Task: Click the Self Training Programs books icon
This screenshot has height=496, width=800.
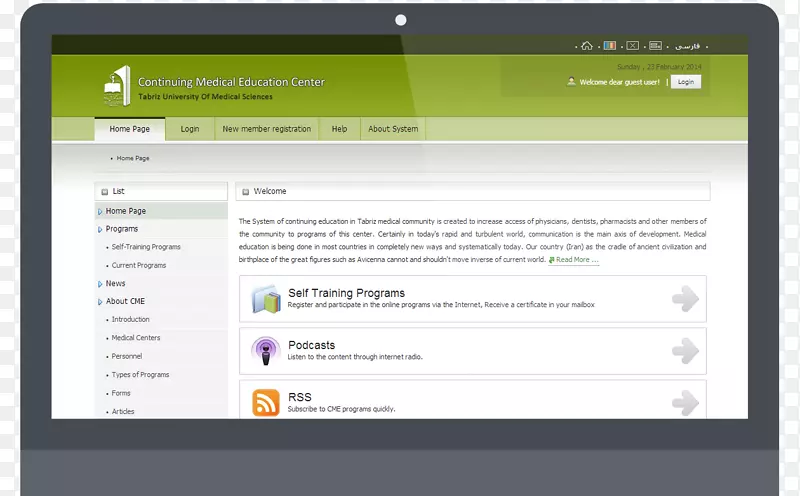Action: pos(265,299)
